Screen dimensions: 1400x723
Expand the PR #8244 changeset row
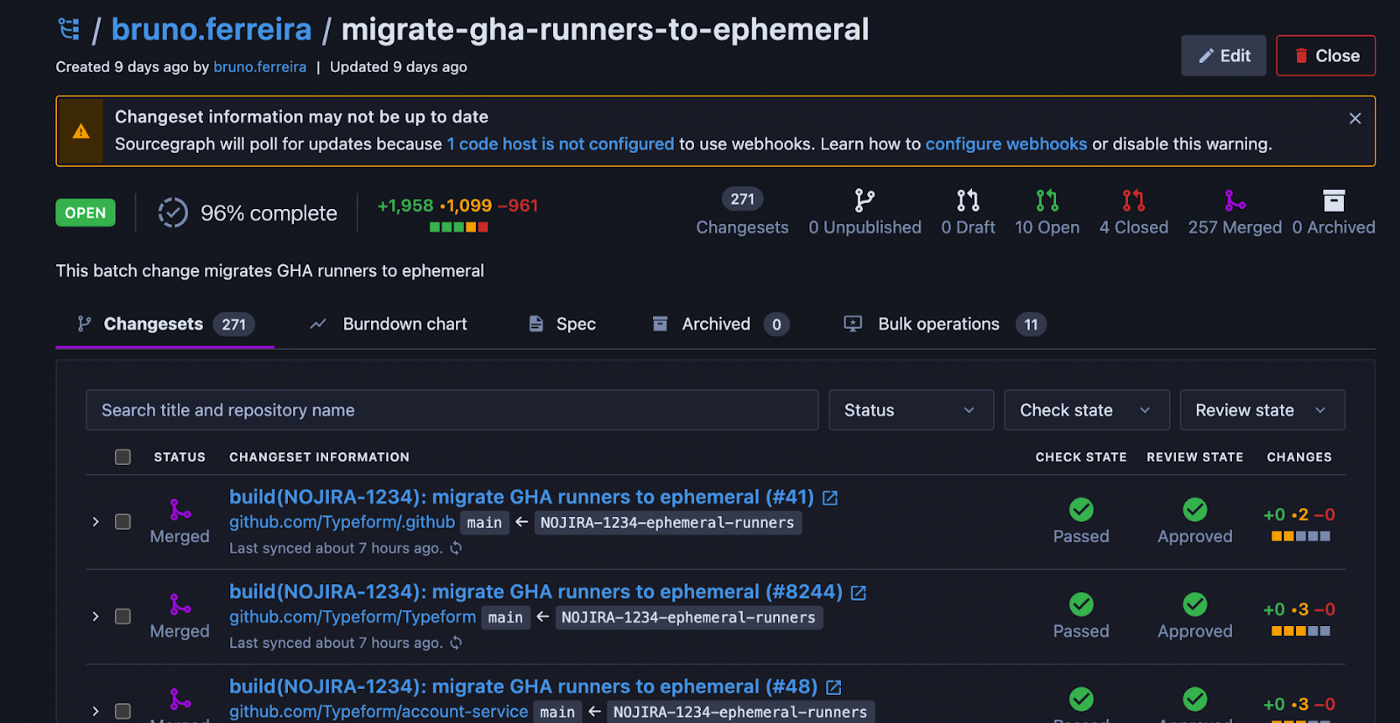coord(96,617)
